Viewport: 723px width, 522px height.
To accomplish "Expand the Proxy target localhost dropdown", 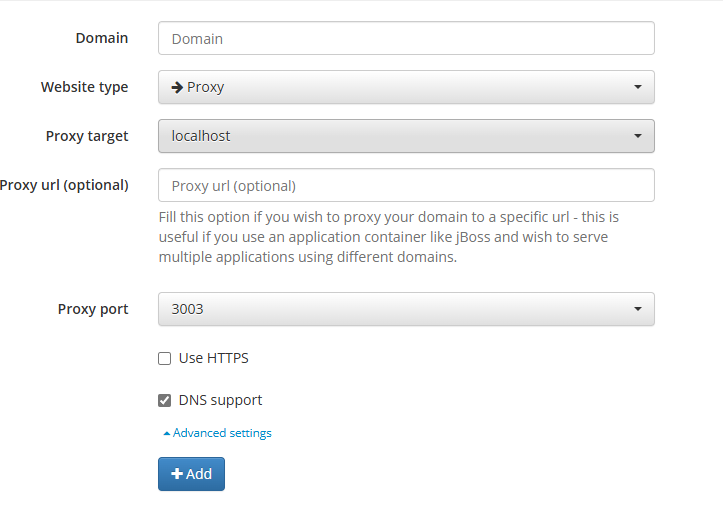I will (x=406, y=136).
